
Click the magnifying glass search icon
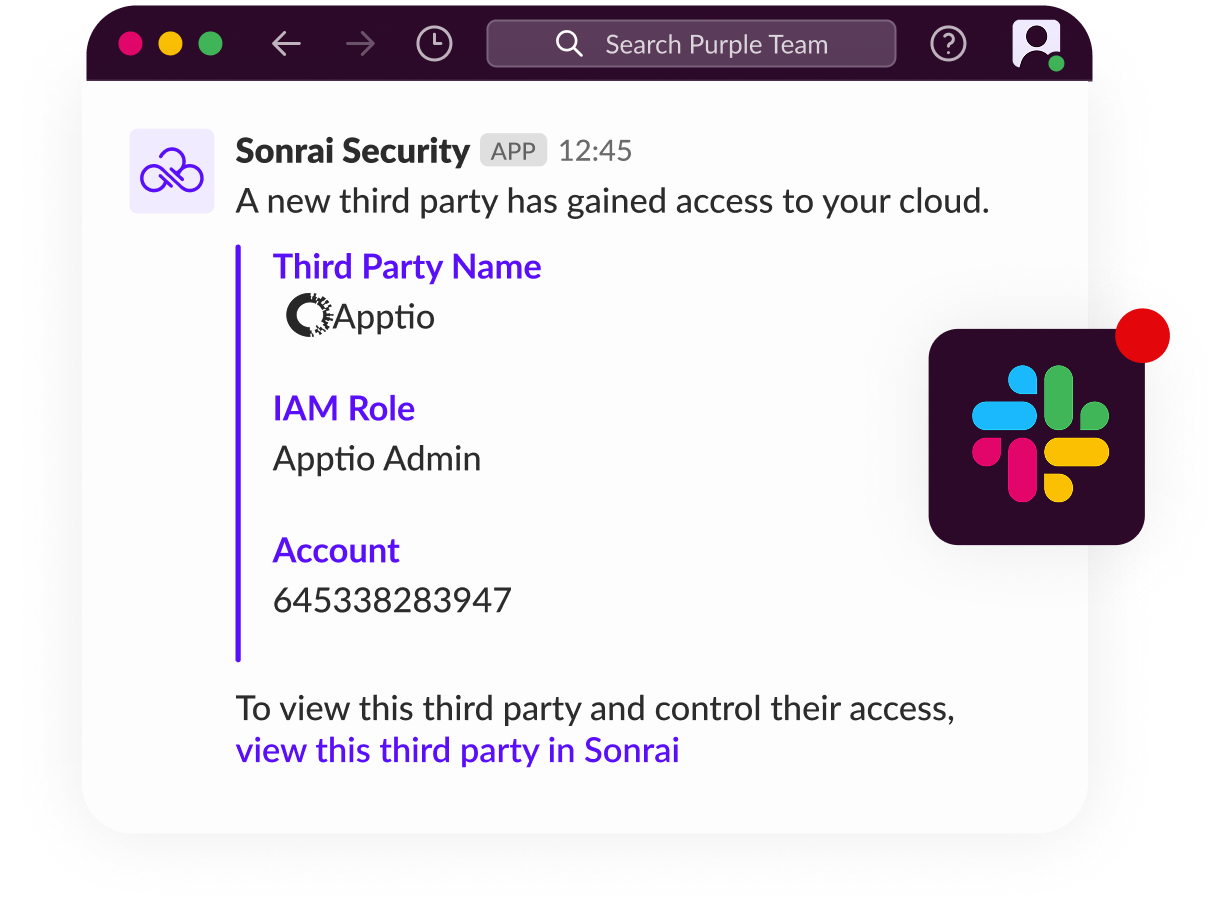point(569,44)
